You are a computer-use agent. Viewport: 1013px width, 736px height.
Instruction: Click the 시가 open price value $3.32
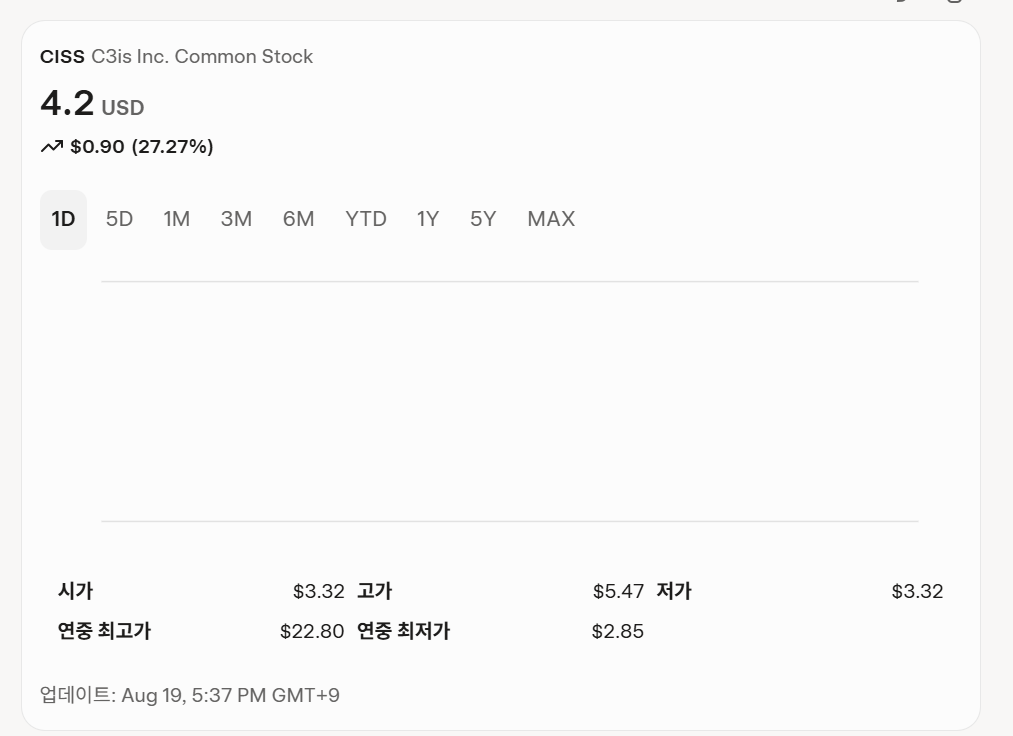tap(318, 591)
